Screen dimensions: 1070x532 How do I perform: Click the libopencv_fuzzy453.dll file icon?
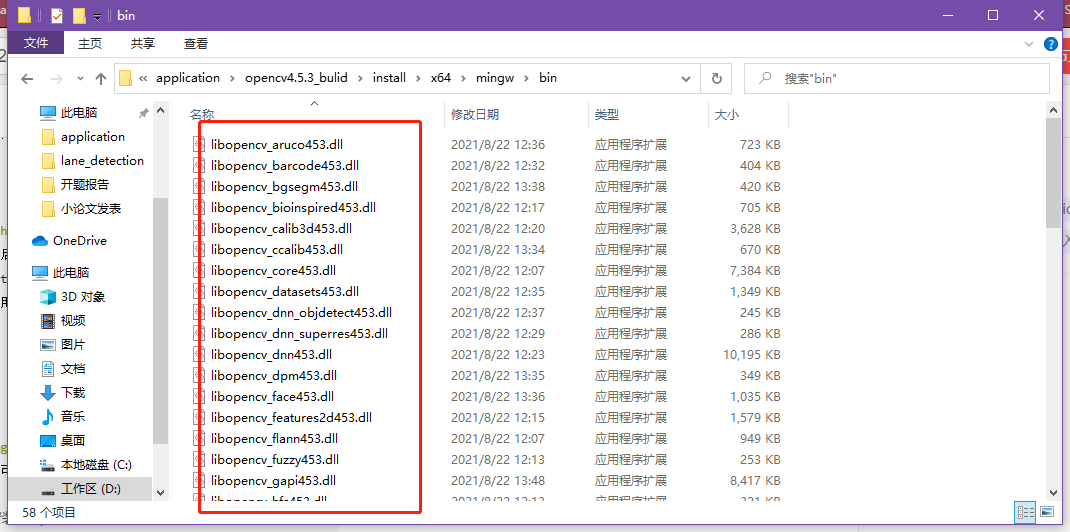(x=199, y=459)
